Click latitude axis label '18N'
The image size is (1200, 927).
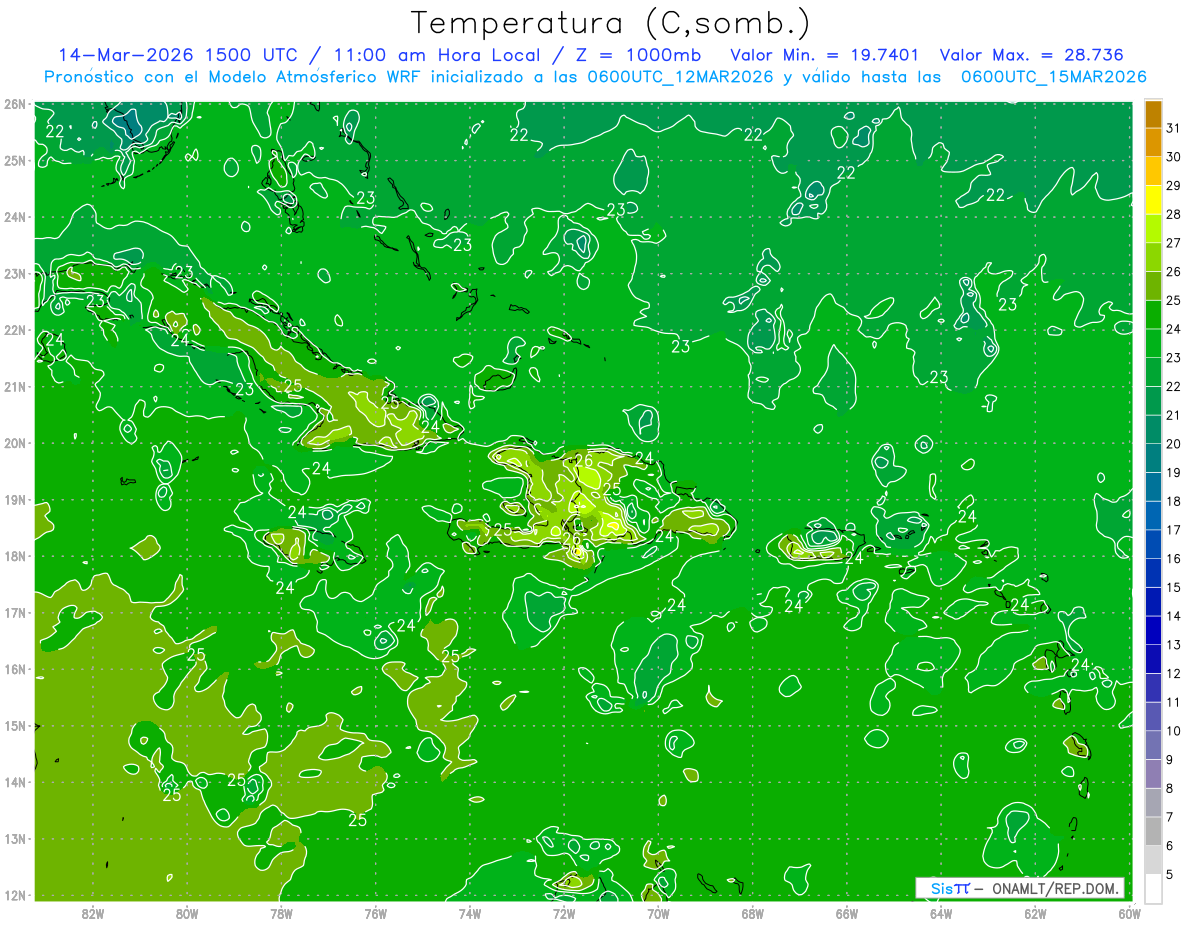point(15,556)
